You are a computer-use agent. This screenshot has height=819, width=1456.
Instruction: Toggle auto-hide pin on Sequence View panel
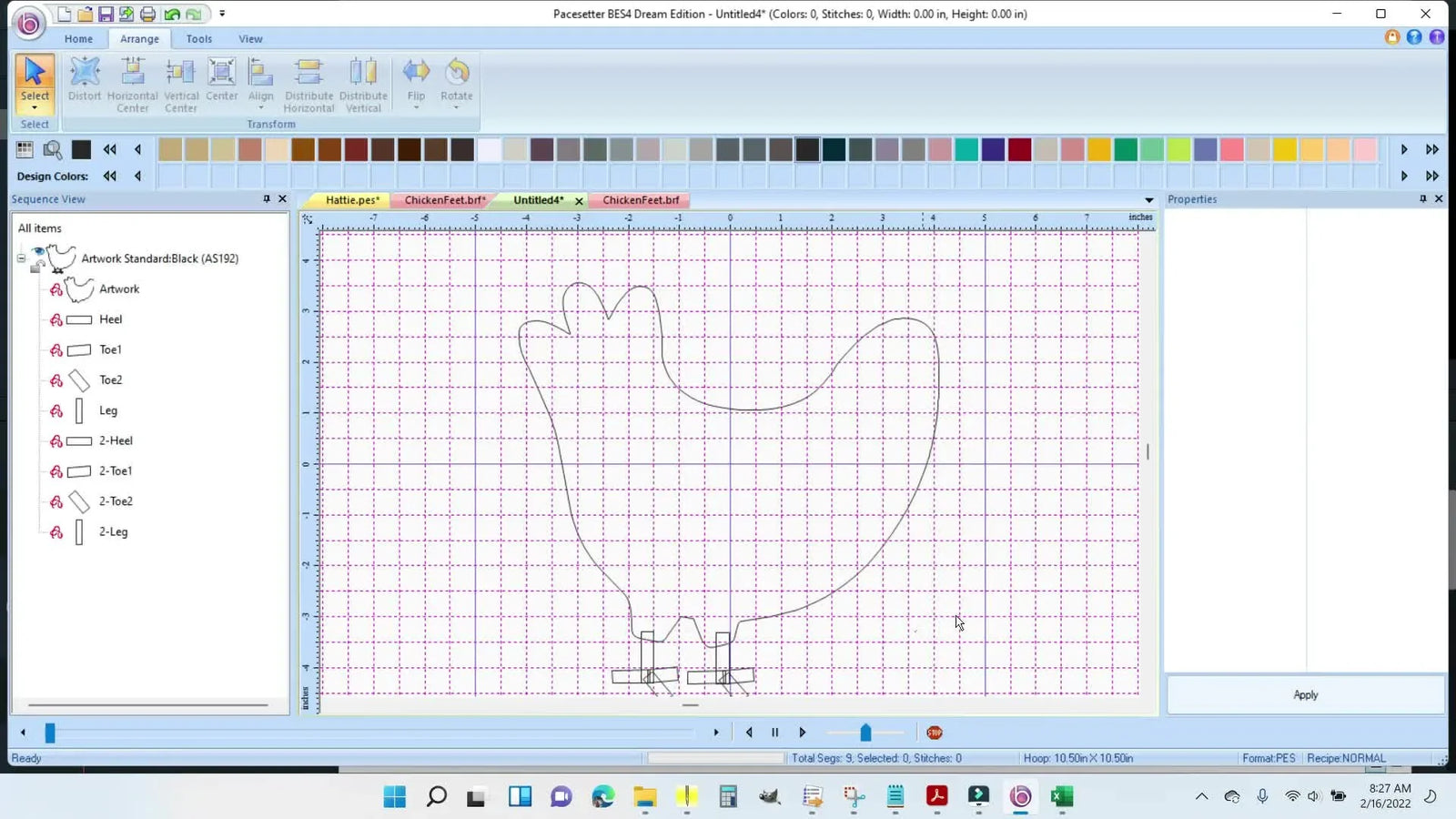[266, 198]
